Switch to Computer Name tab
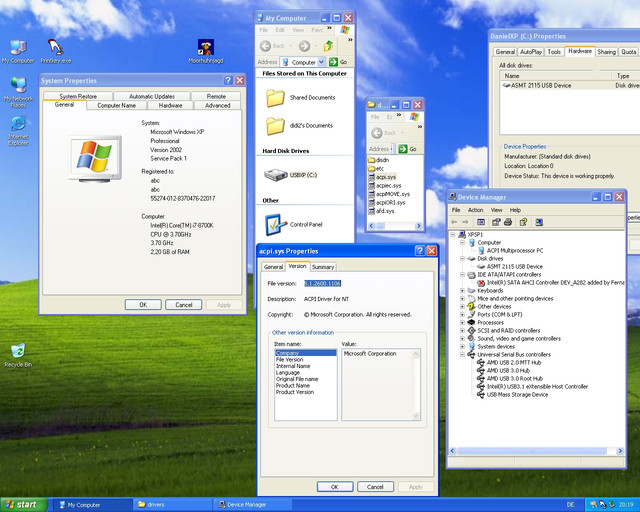640x512 pixels. point(116,105)
